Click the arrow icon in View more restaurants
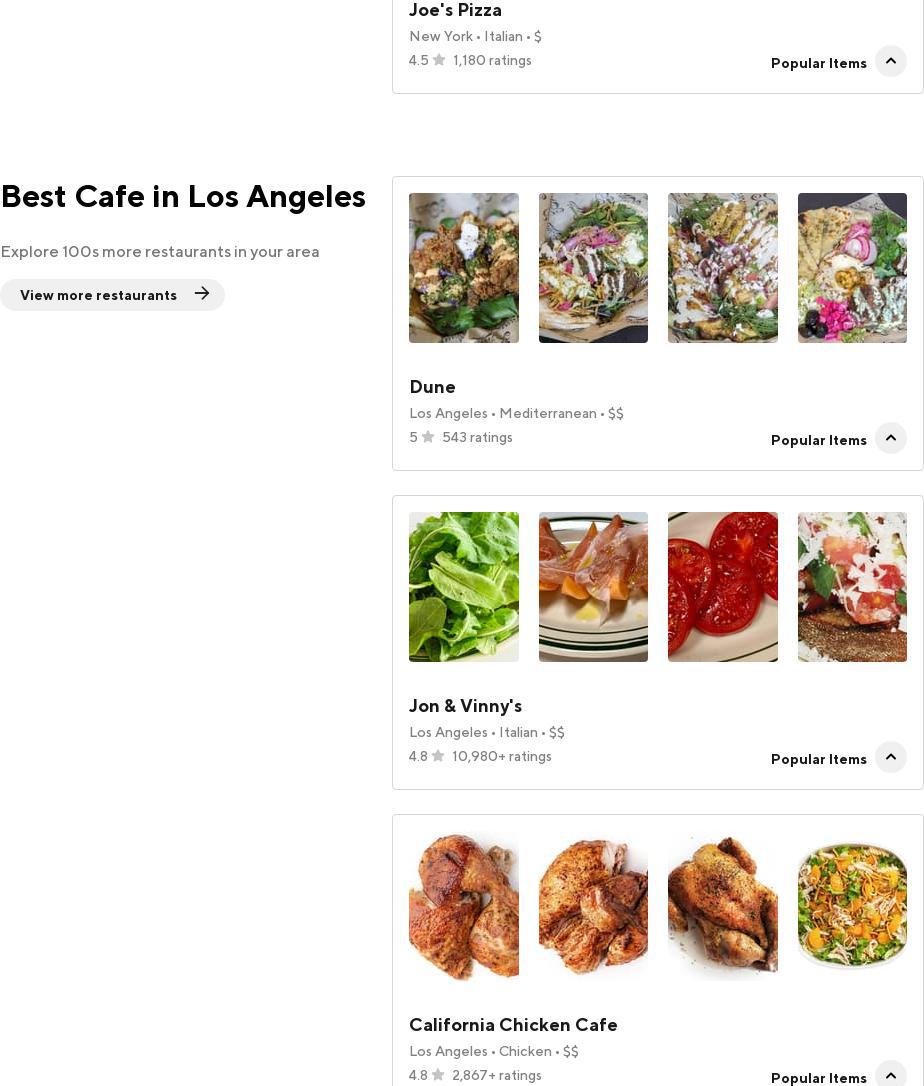 click(x=202, y=294)
